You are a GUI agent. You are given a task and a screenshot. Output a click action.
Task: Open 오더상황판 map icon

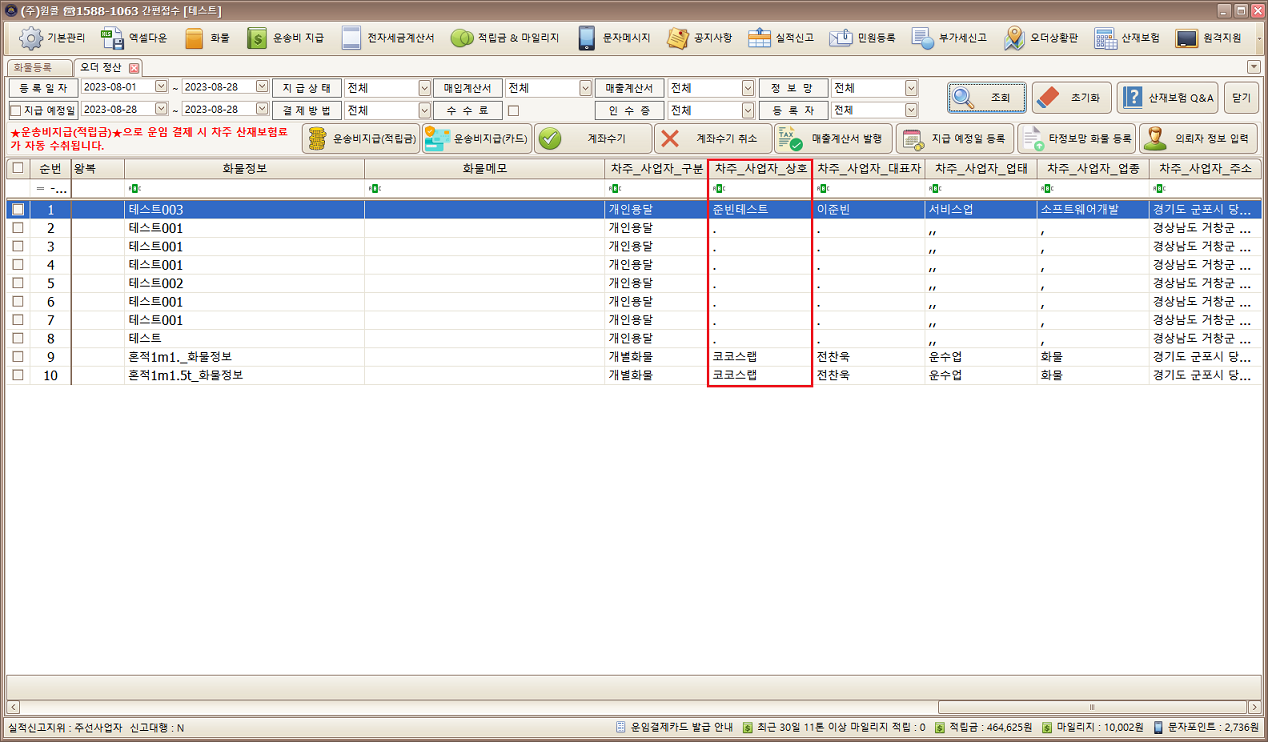1015,38
